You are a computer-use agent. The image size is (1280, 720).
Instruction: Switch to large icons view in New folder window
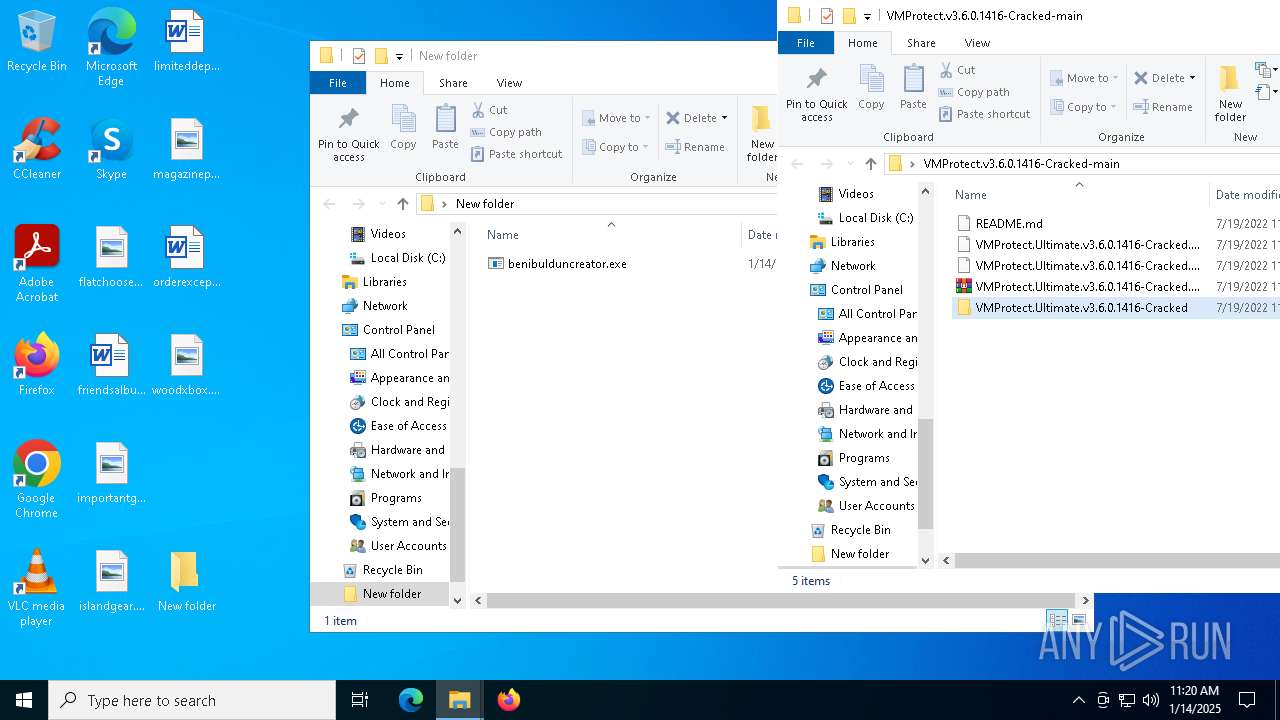(1079, 621)
